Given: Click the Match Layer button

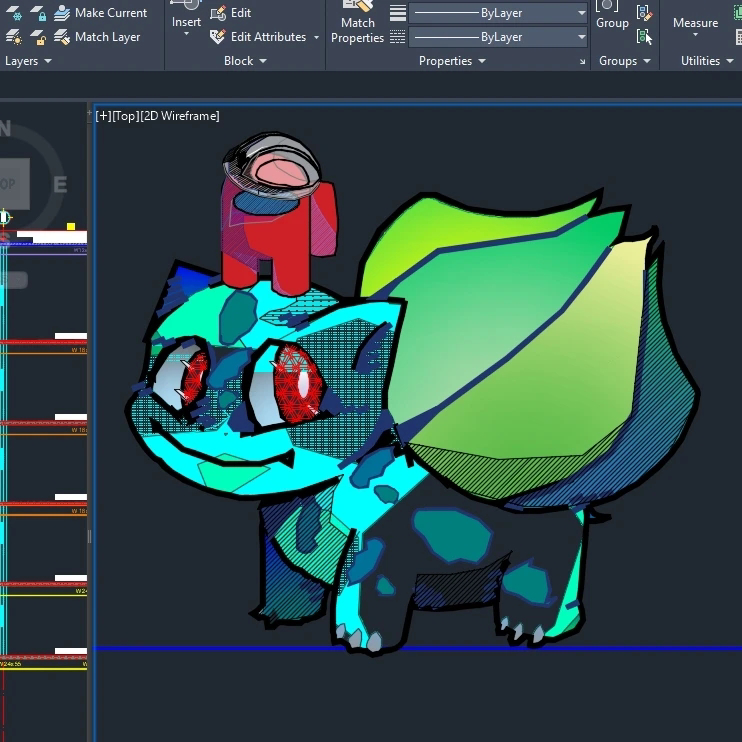Looking at the screenshot, I should 97,37.
